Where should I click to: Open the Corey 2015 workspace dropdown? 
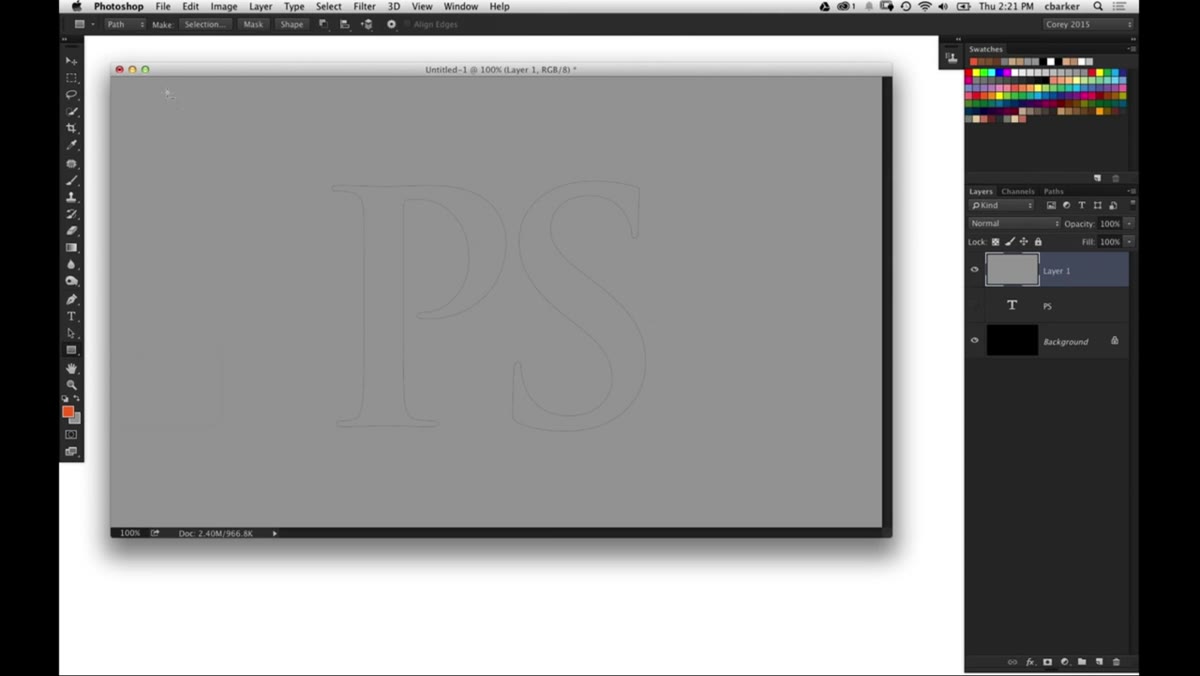(1088, 24)
